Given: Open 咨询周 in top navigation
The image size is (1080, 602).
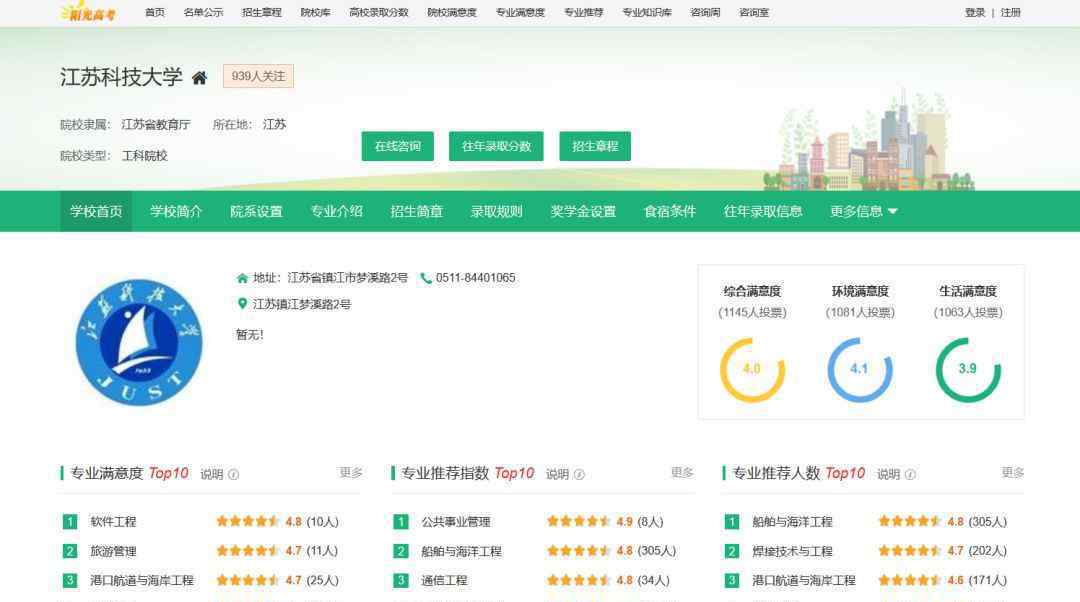Looking at the screenshot, I should (x=705, y=12).
